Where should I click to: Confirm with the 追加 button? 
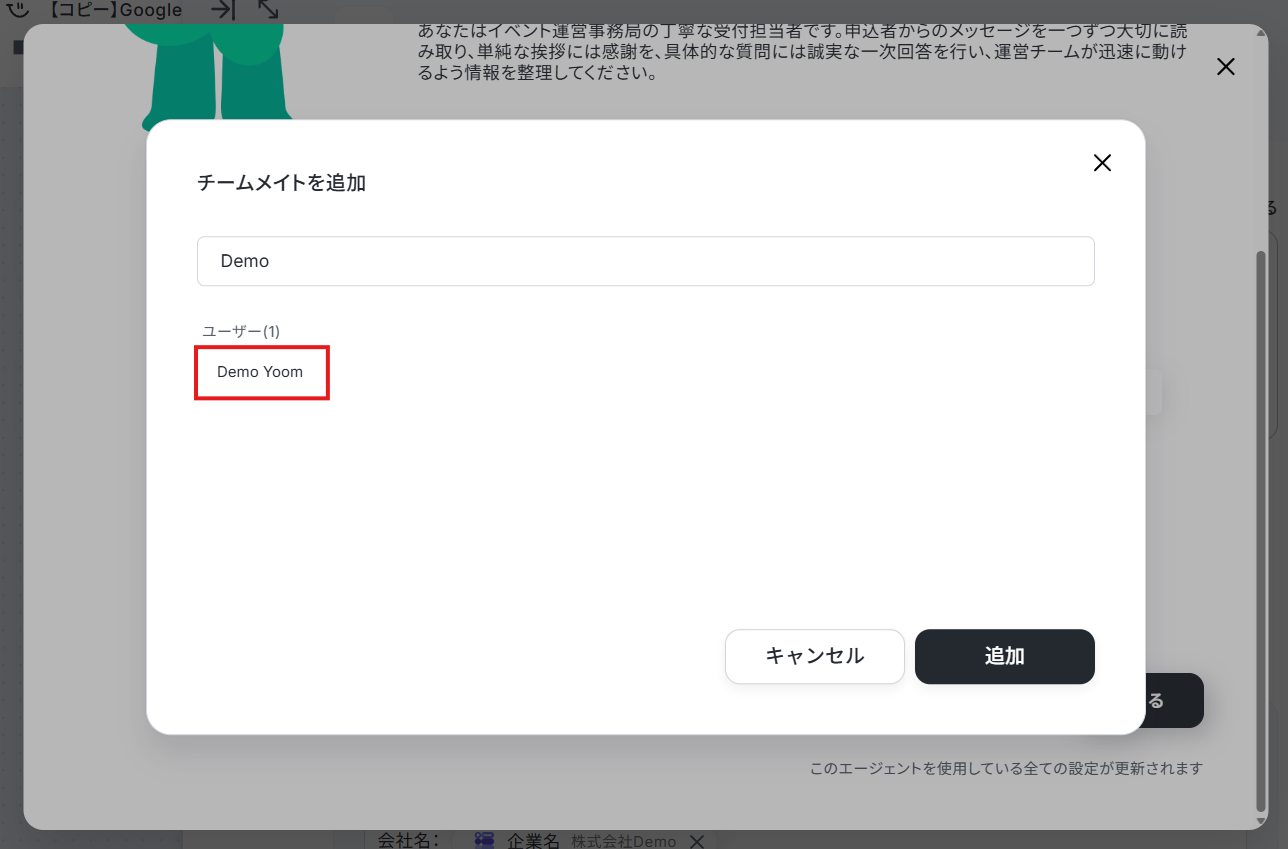click(x=1004, y=656)
